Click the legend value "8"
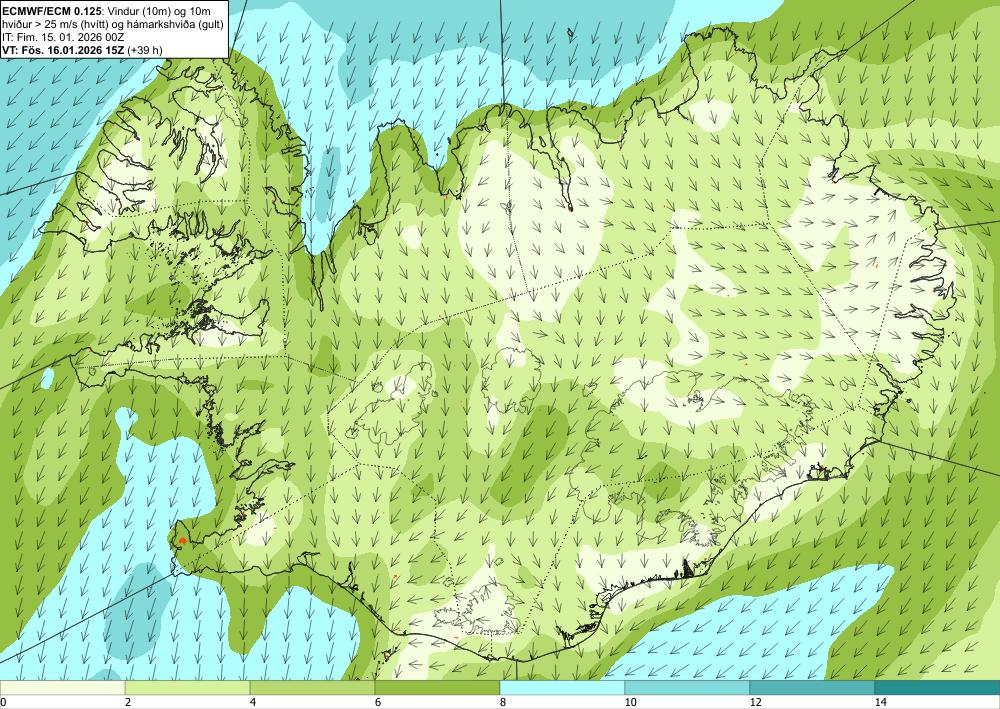The image size is (1000, 709). [x=503, y=703]
